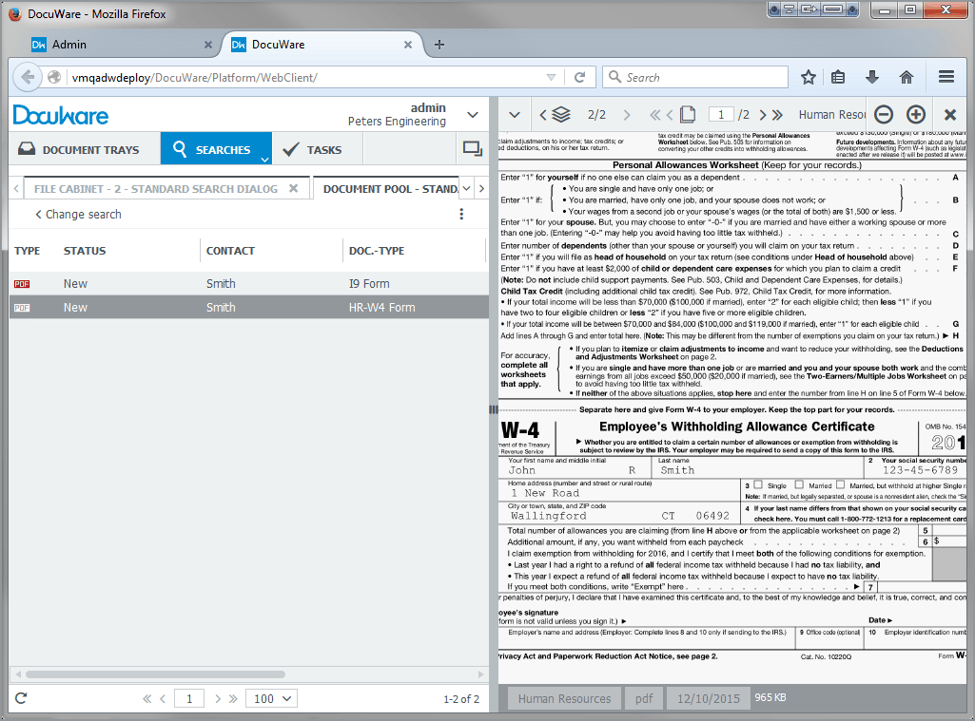Open the results-per-page dropdown showing 100
The width and height of the screenshot is (975, 721).
click(270, 698)
